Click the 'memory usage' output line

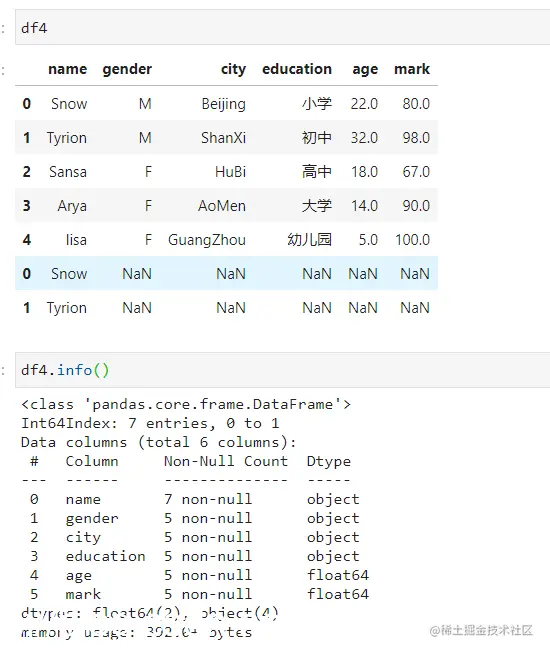point(136,632)
